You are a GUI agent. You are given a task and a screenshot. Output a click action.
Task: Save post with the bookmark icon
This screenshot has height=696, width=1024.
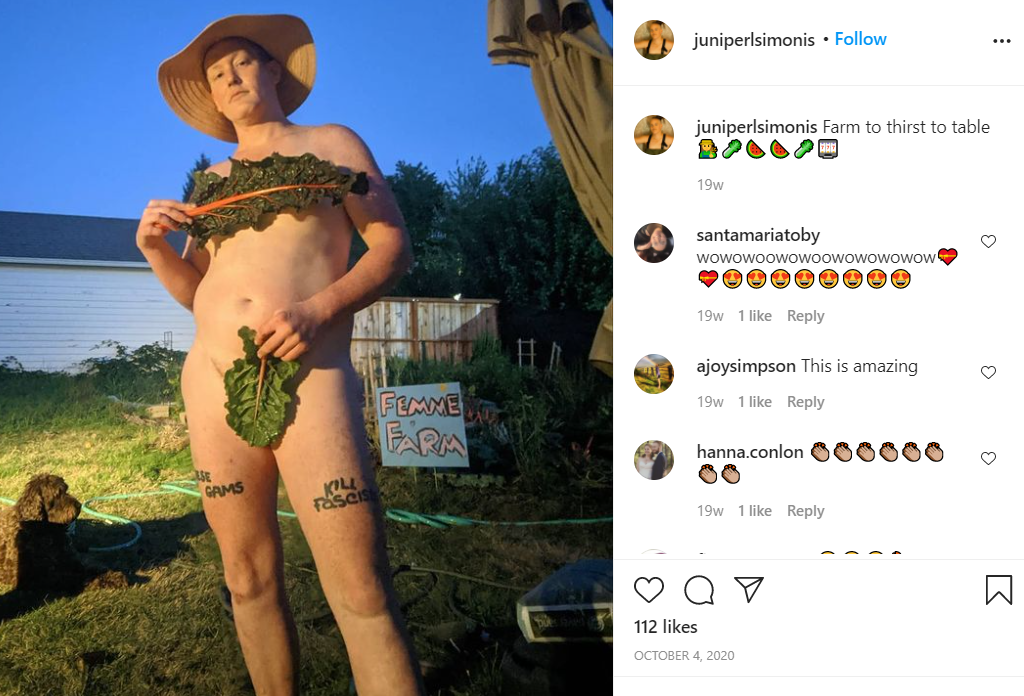(999, 590)
